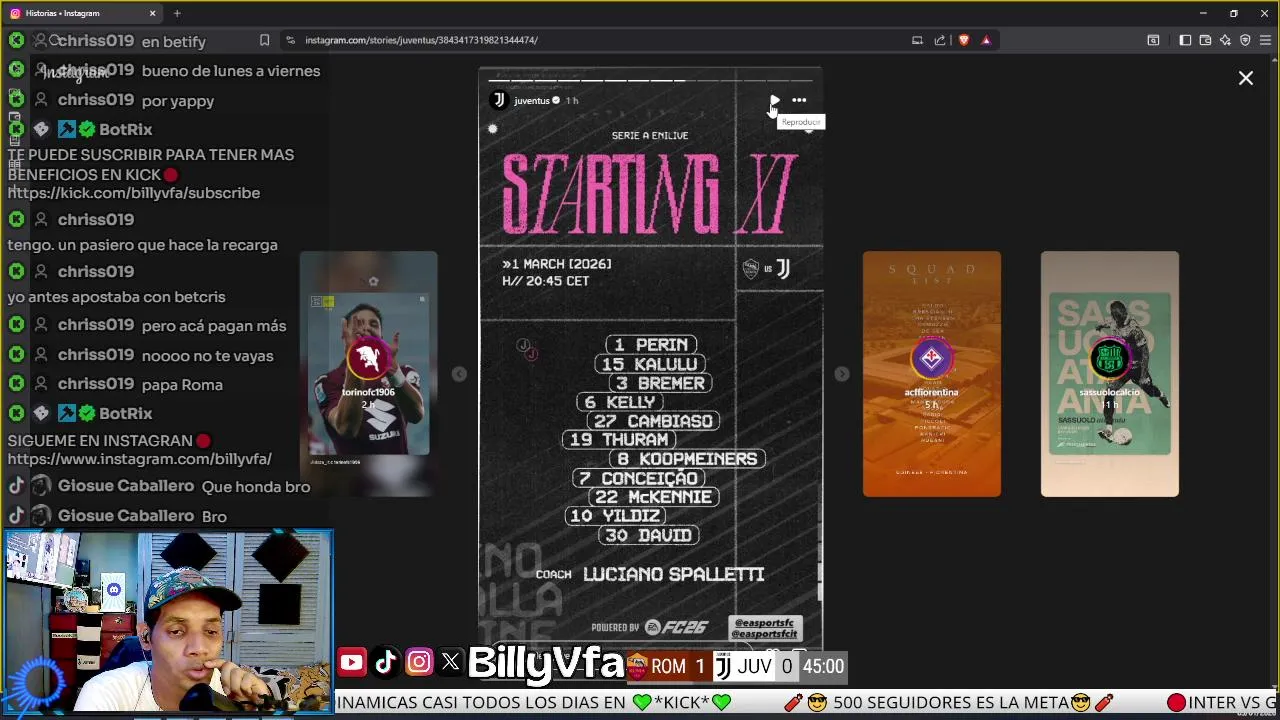Click '8 KOOPMEINERS' in the lineup
The width and height of the screenshot is (1280, 720).
click(687, 459)
